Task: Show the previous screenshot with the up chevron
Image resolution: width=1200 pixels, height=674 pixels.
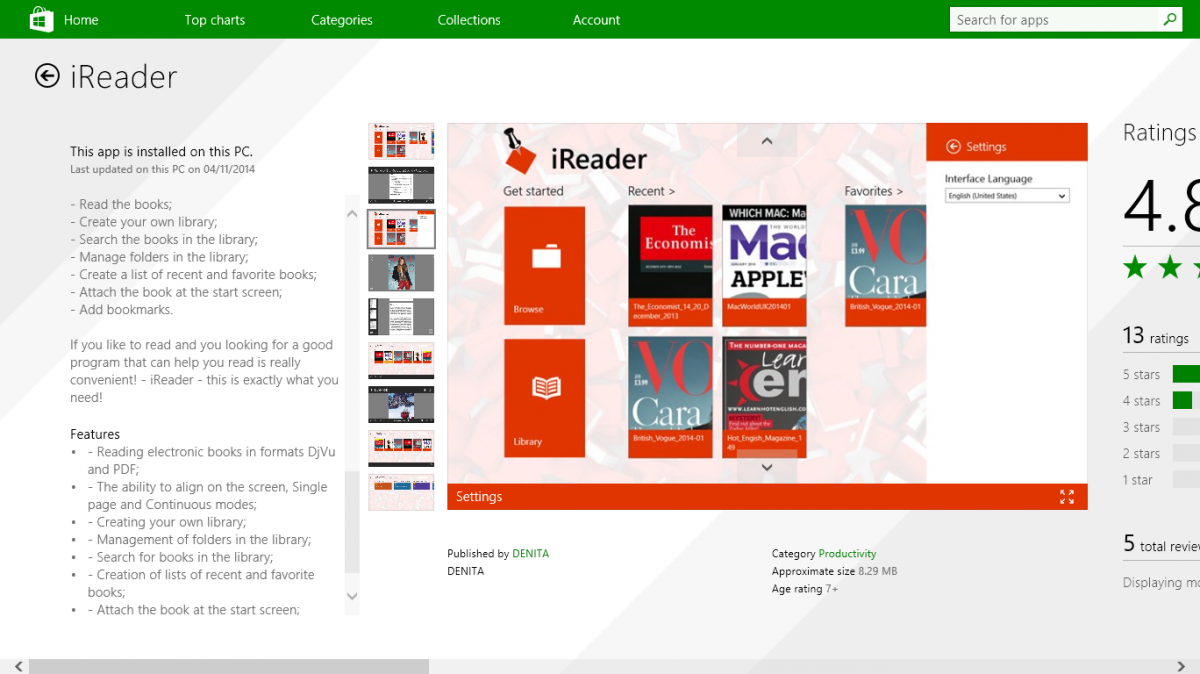Action: coord(767,141)
